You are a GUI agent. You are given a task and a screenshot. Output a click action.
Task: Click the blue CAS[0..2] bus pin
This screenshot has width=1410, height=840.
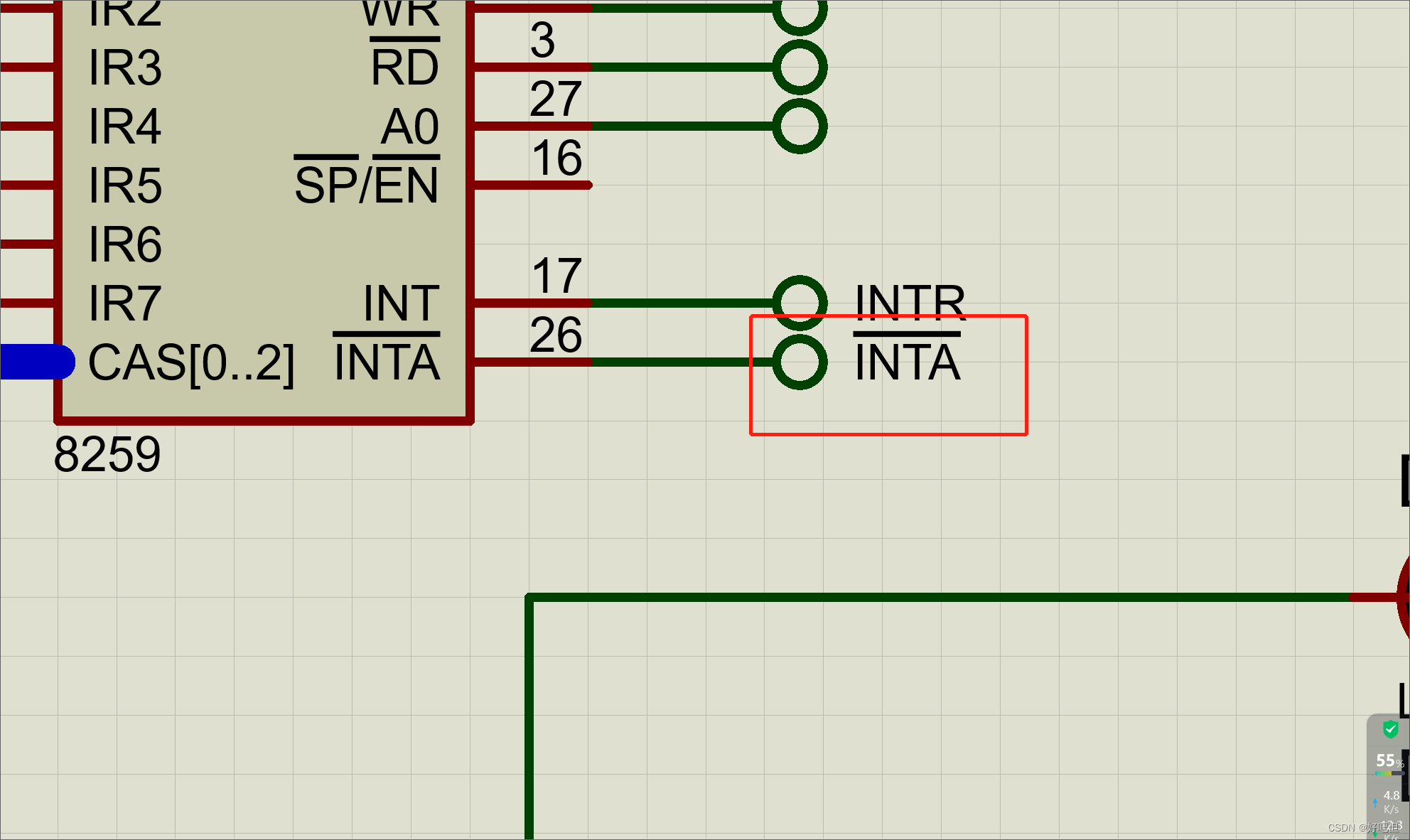(37, 362)
